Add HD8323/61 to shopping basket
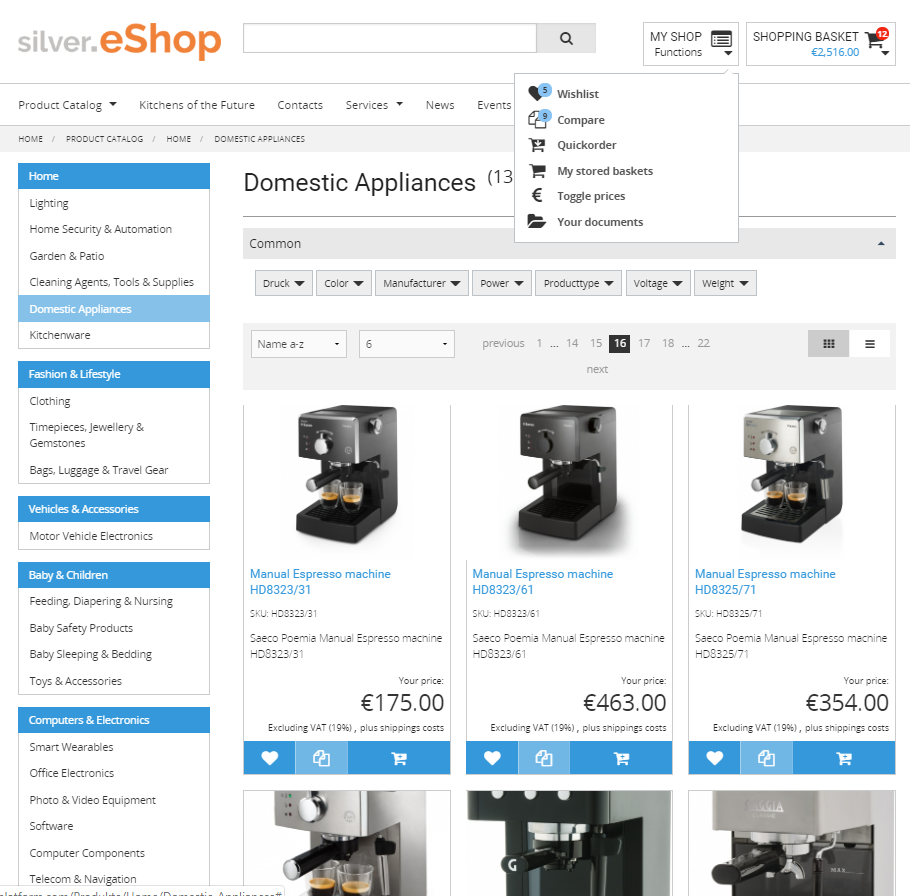Screen dimensions: 910x896 click(621, 758)
